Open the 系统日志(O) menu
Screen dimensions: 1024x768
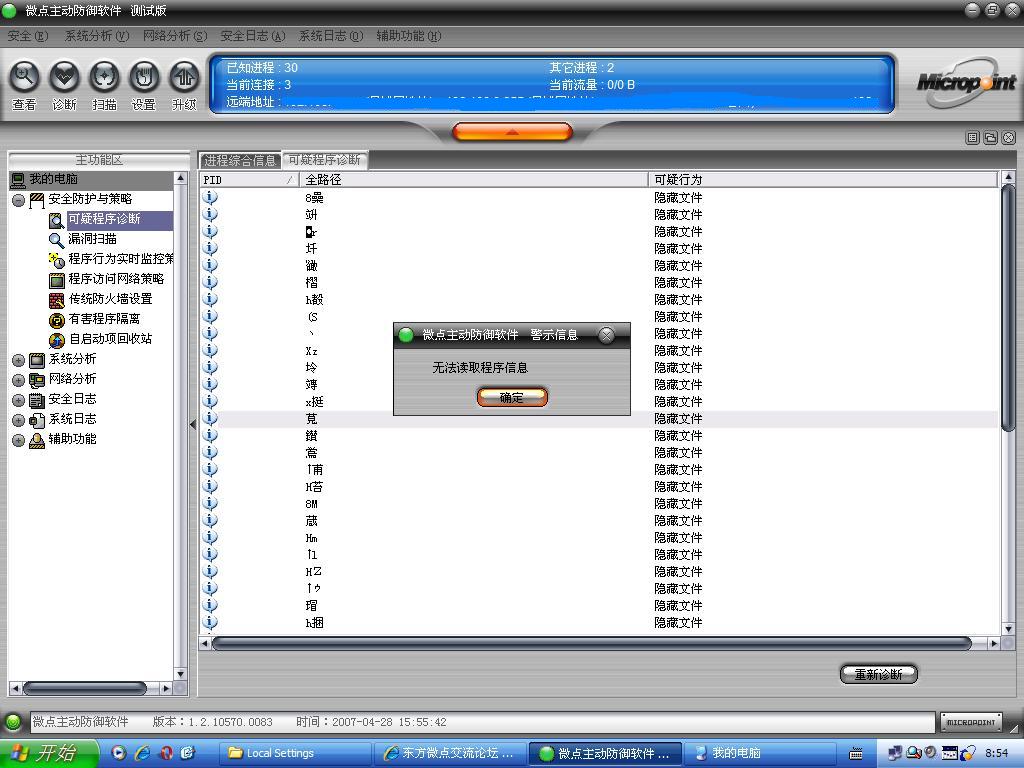(330, 36)
